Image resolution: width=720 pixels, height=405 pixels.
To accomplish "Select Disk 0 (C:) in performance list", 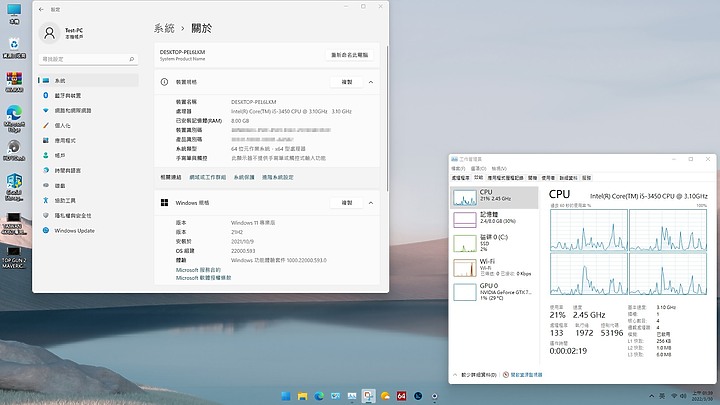I will [x=495, y=243].
